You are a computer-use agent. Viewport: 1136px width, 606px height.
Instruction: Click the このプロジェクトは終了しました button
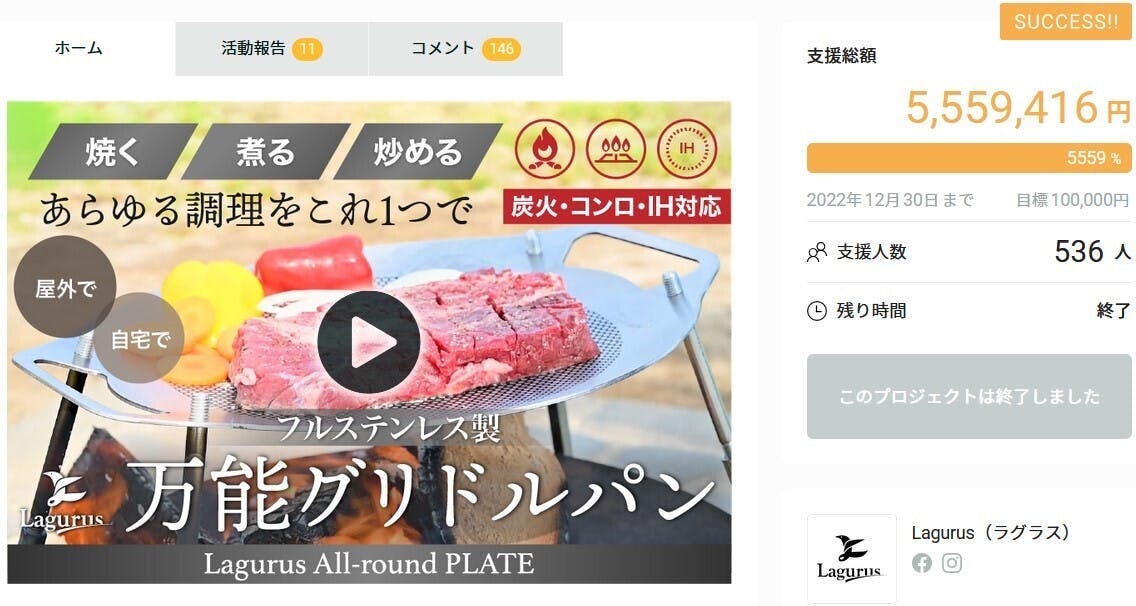point(969,397)
